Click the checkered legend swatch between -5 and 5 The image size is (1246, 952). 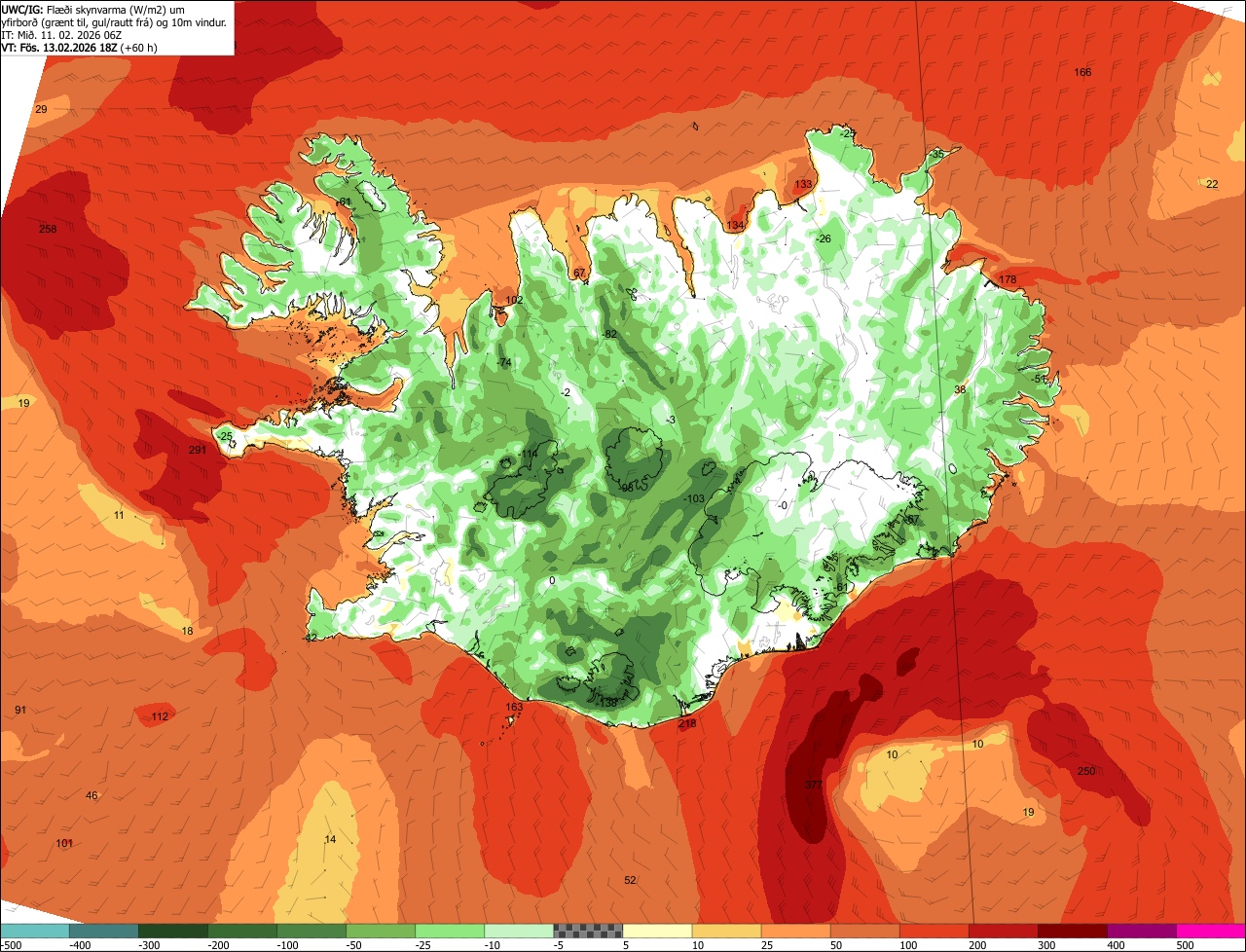587,931
